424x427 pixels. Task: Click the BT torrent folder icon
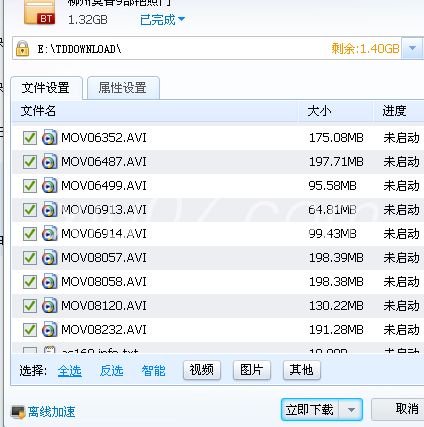40,12
